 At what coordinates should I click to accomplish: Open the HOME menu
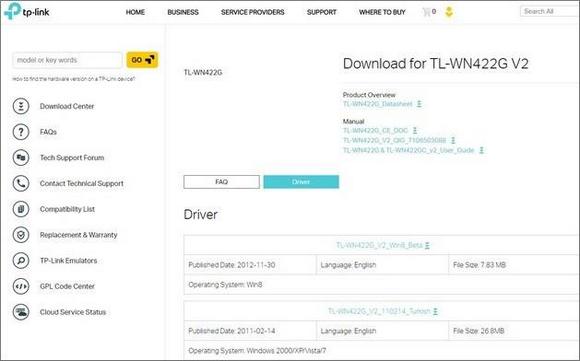[x=135, y=12]
